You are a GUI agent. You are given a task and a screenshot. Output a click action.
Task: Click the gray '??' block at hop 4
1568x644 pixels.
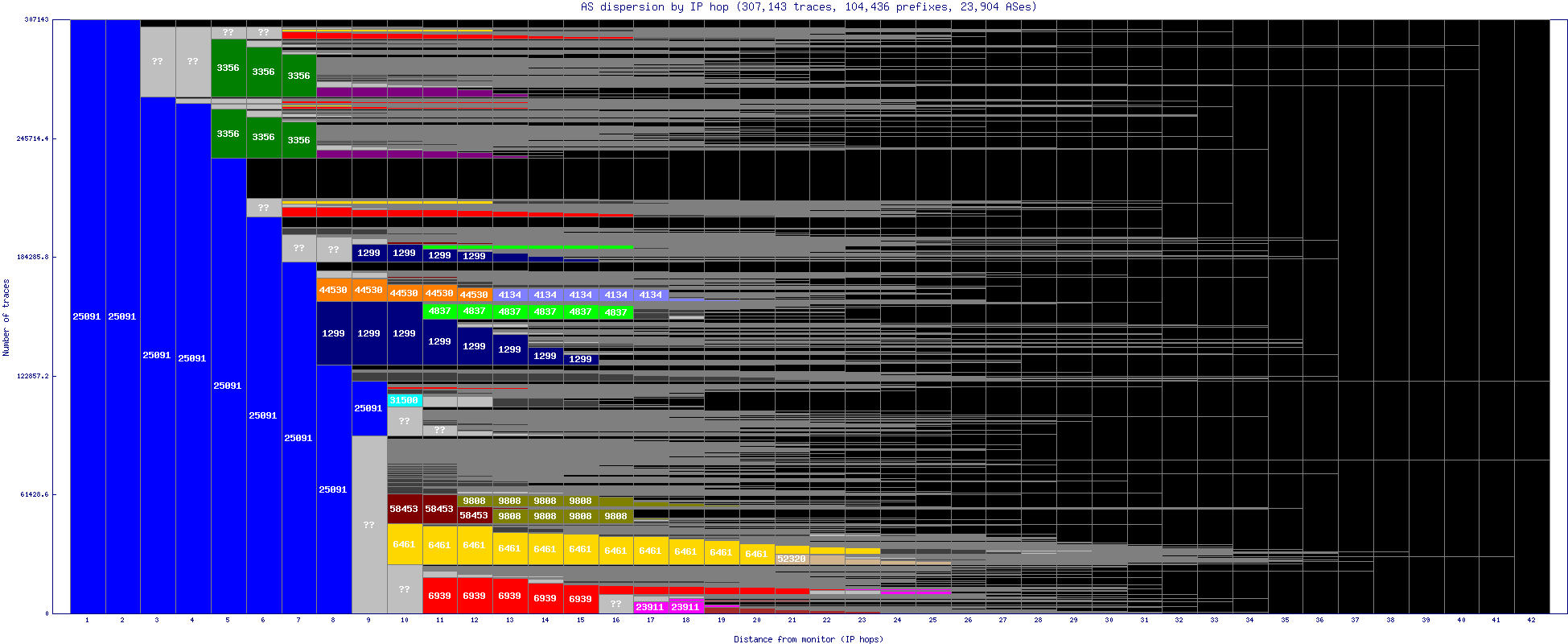(193, 61)
